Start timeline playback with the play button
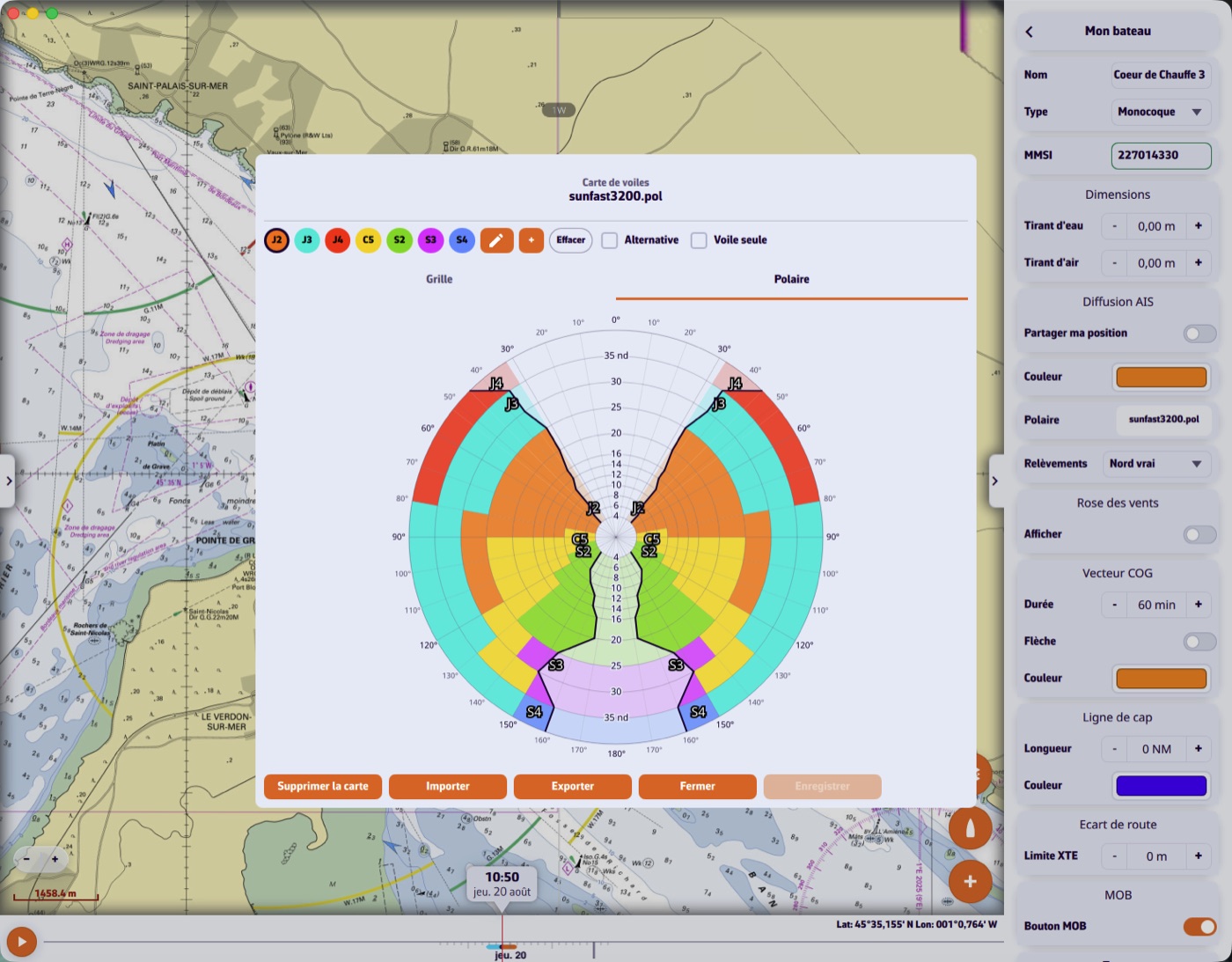 click(x=21, y=942)
